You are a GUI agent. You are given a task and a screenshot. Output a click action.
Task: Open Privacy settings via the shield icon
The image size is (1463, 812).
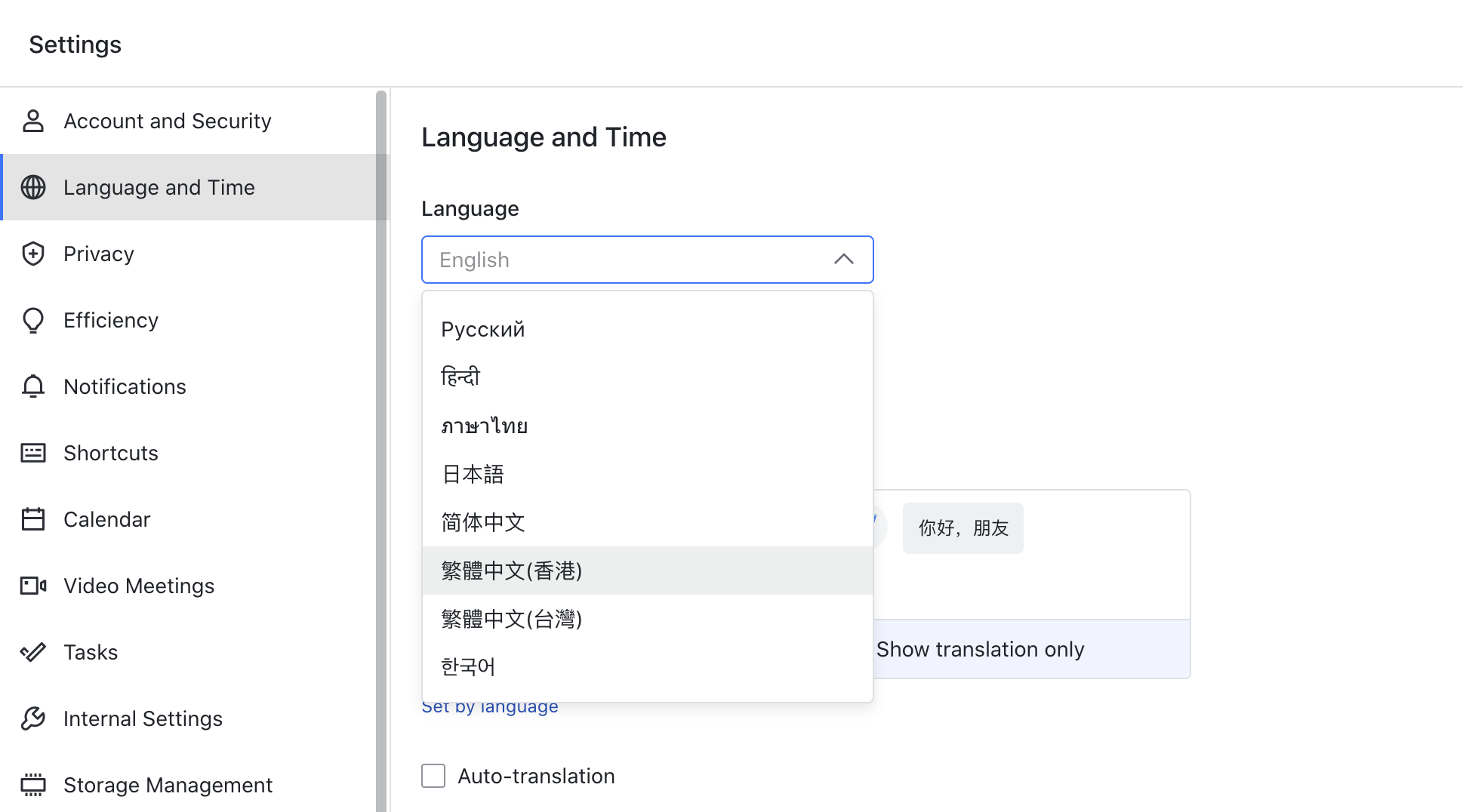33,254
